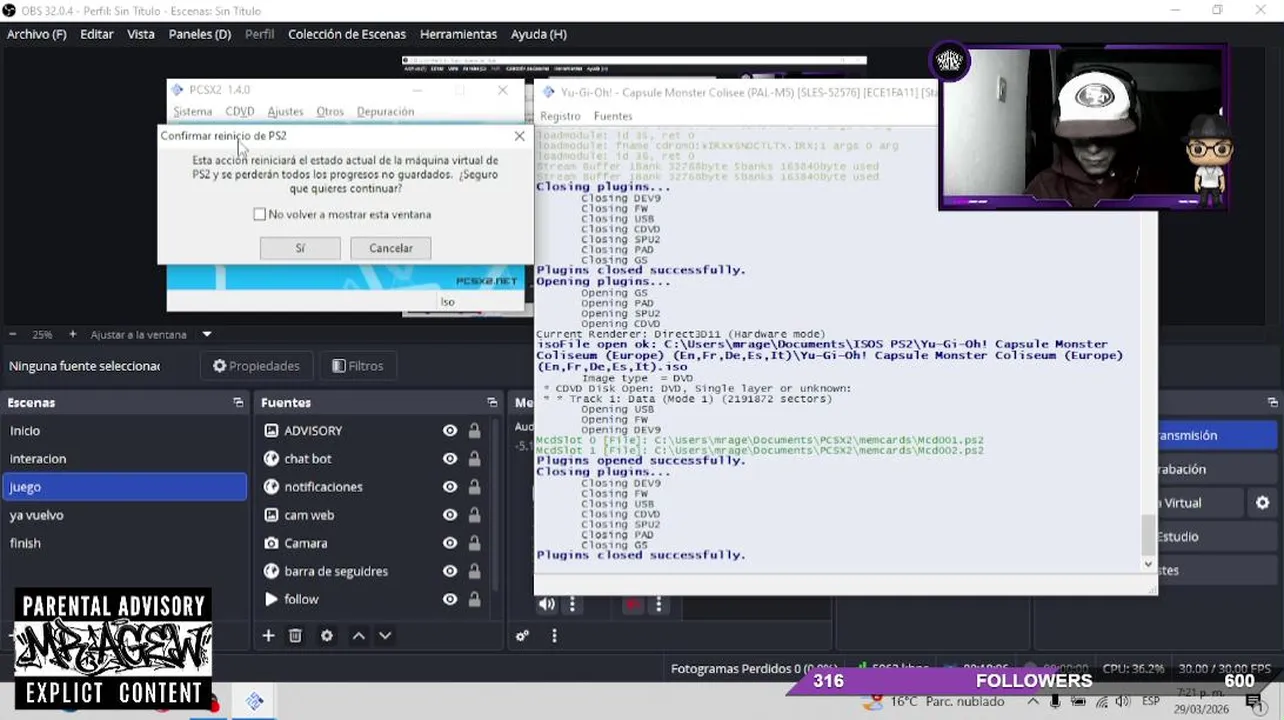
Task: Select the interacion scene
Action: coord(124,458)
